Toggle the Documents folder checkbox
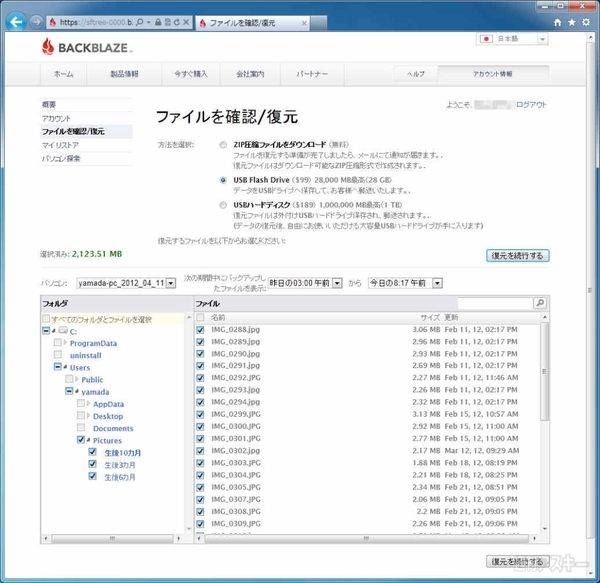The image size is (600, 583). [81, 427]
